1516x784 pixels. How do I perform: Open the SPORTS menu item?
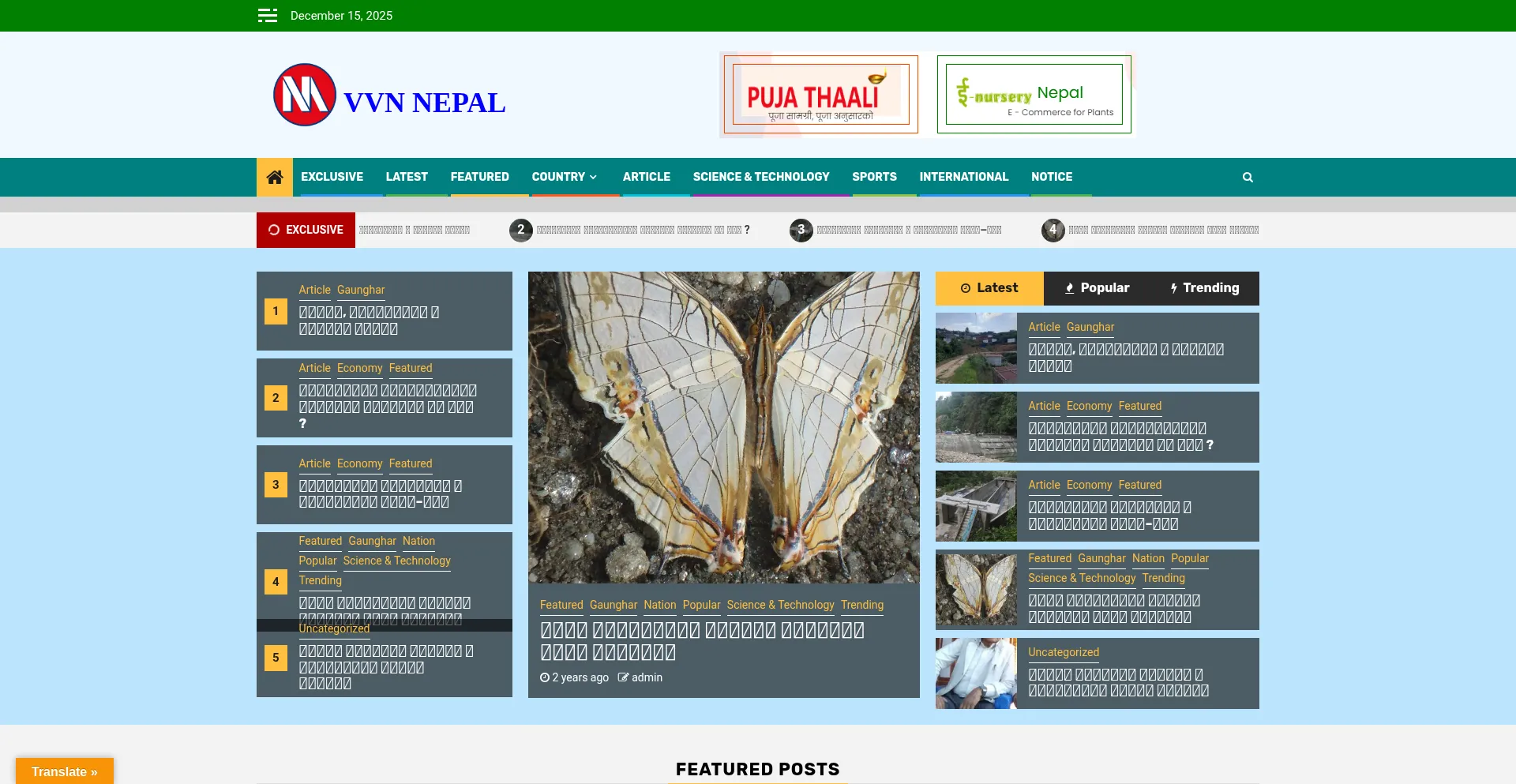point(874,177)
